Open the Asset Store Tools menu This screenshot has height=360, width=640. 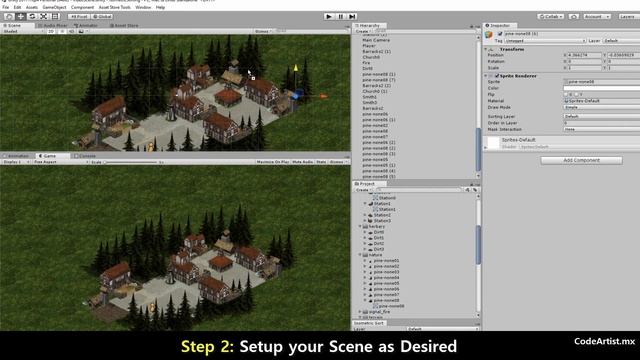[115, 7]
